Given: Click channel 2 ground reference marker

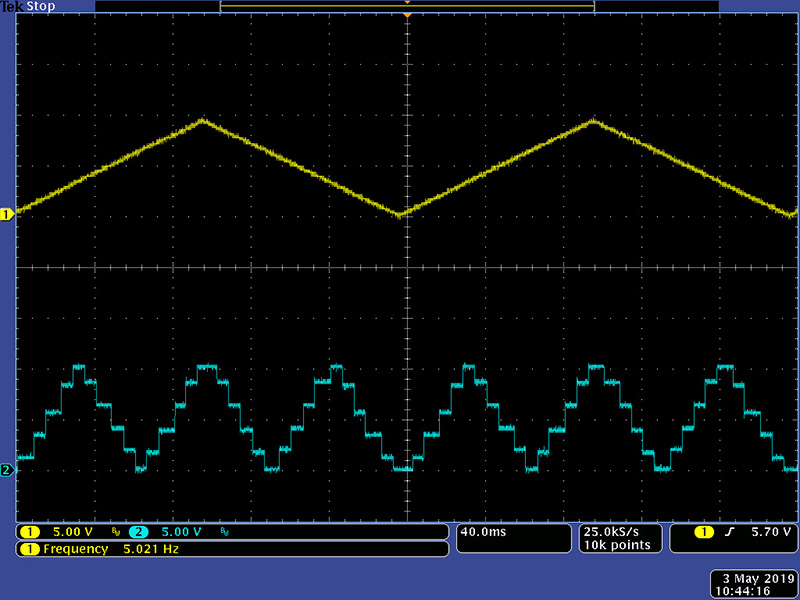Looking at the screenshot, I should pyautogui.click(x=6, y=470).
